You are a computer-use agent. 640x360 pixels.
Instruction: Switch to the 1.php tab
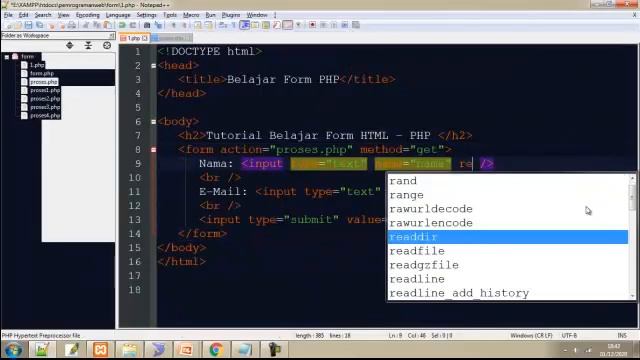tap(133, 38)
